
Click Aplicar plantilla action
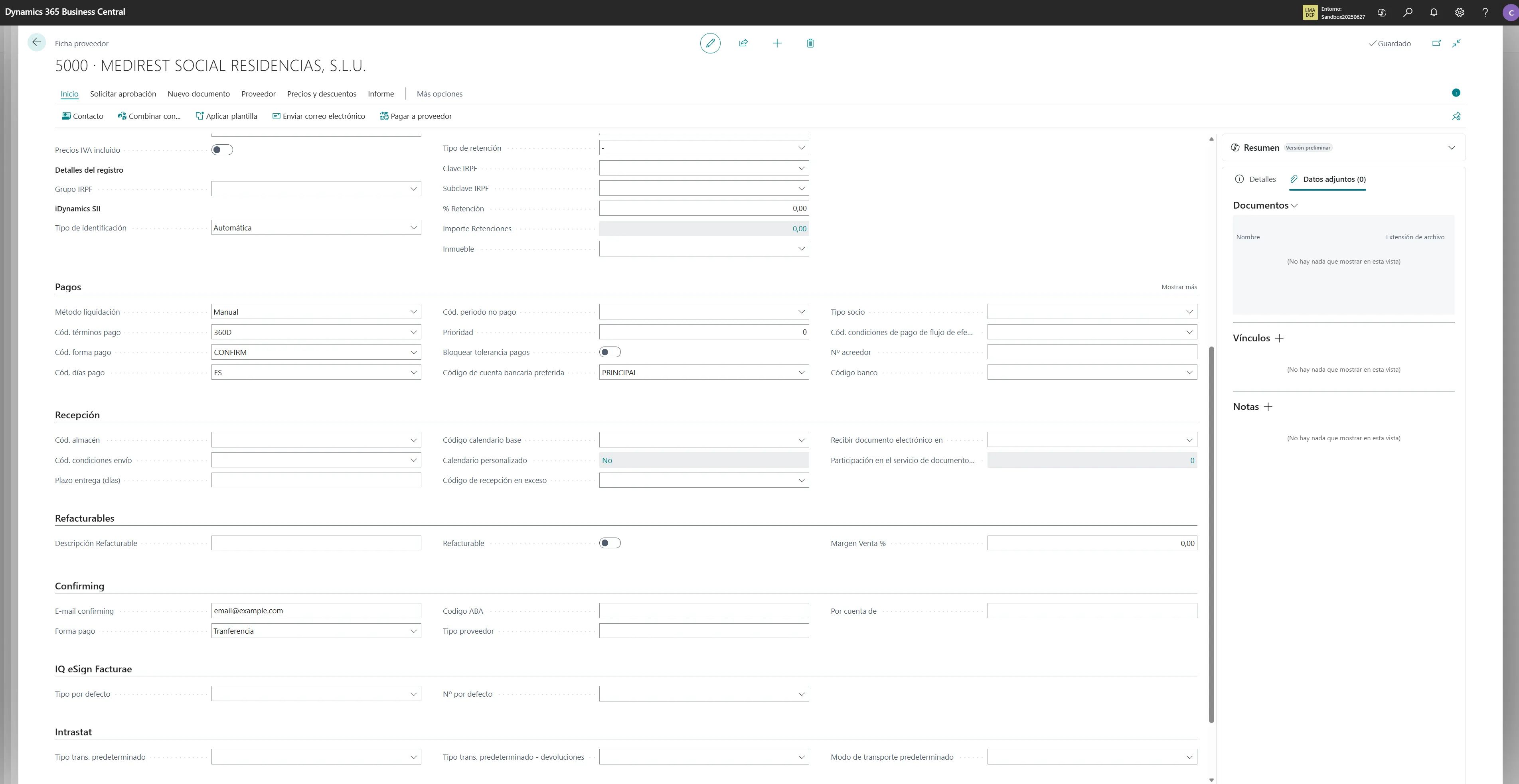227,116
